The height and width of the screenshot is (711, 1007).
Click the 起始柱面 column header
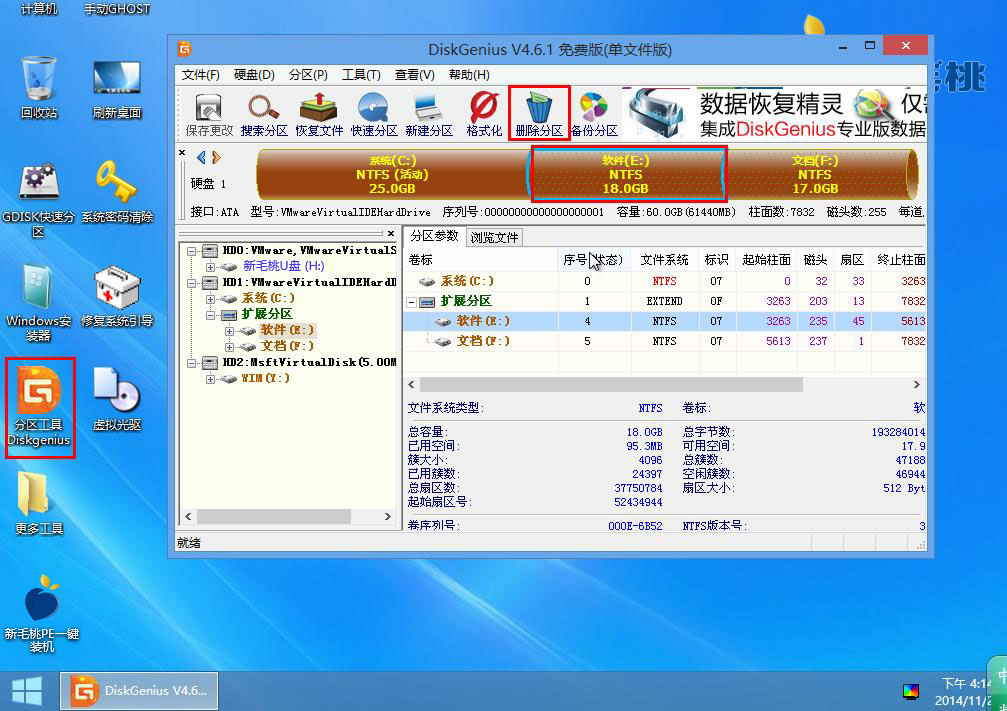click(766, 259)
